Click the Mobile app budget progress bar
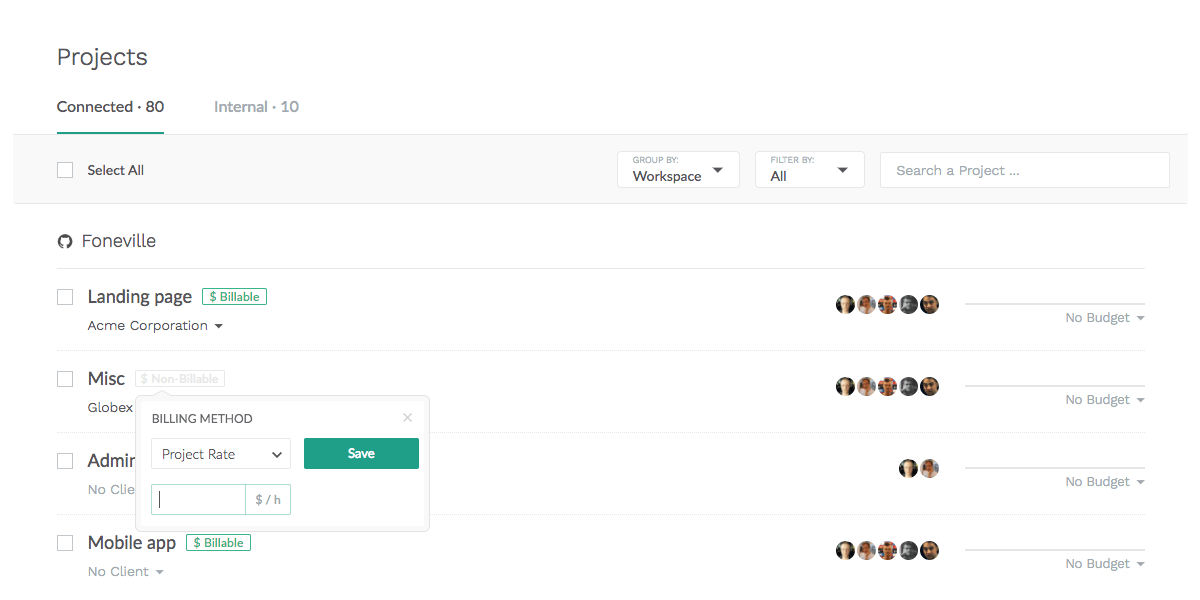The width and height of the screenshot is (1200, 600). pos(1055,550)
